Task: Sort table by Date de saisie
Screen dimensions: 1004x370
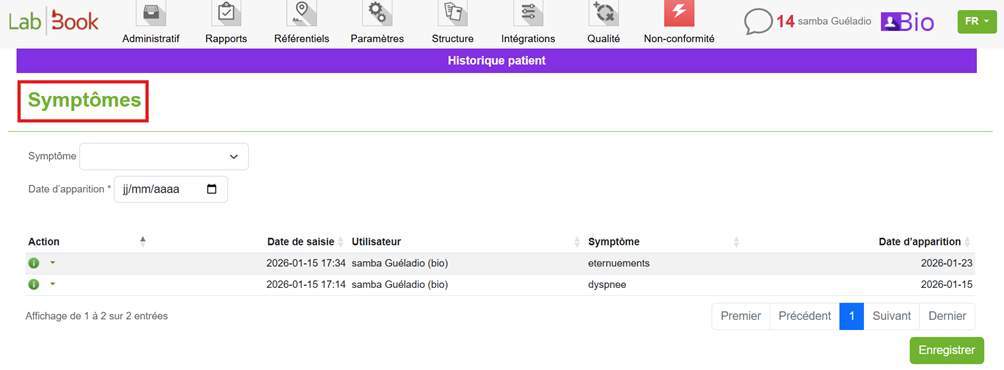Action: click(306, 241)
